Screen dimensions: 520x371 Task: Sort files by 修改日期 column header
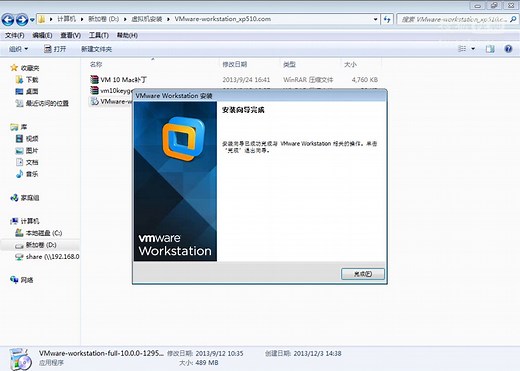(235, 64)
